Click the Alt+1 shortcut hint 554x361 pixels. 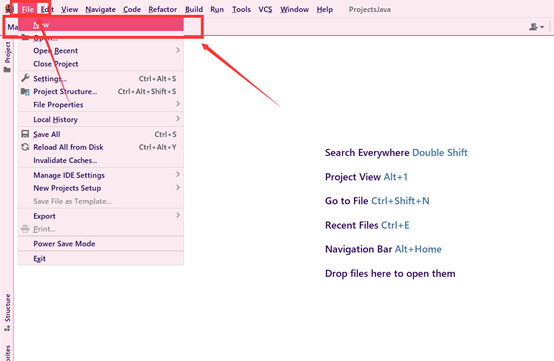(x=395, y=177)
